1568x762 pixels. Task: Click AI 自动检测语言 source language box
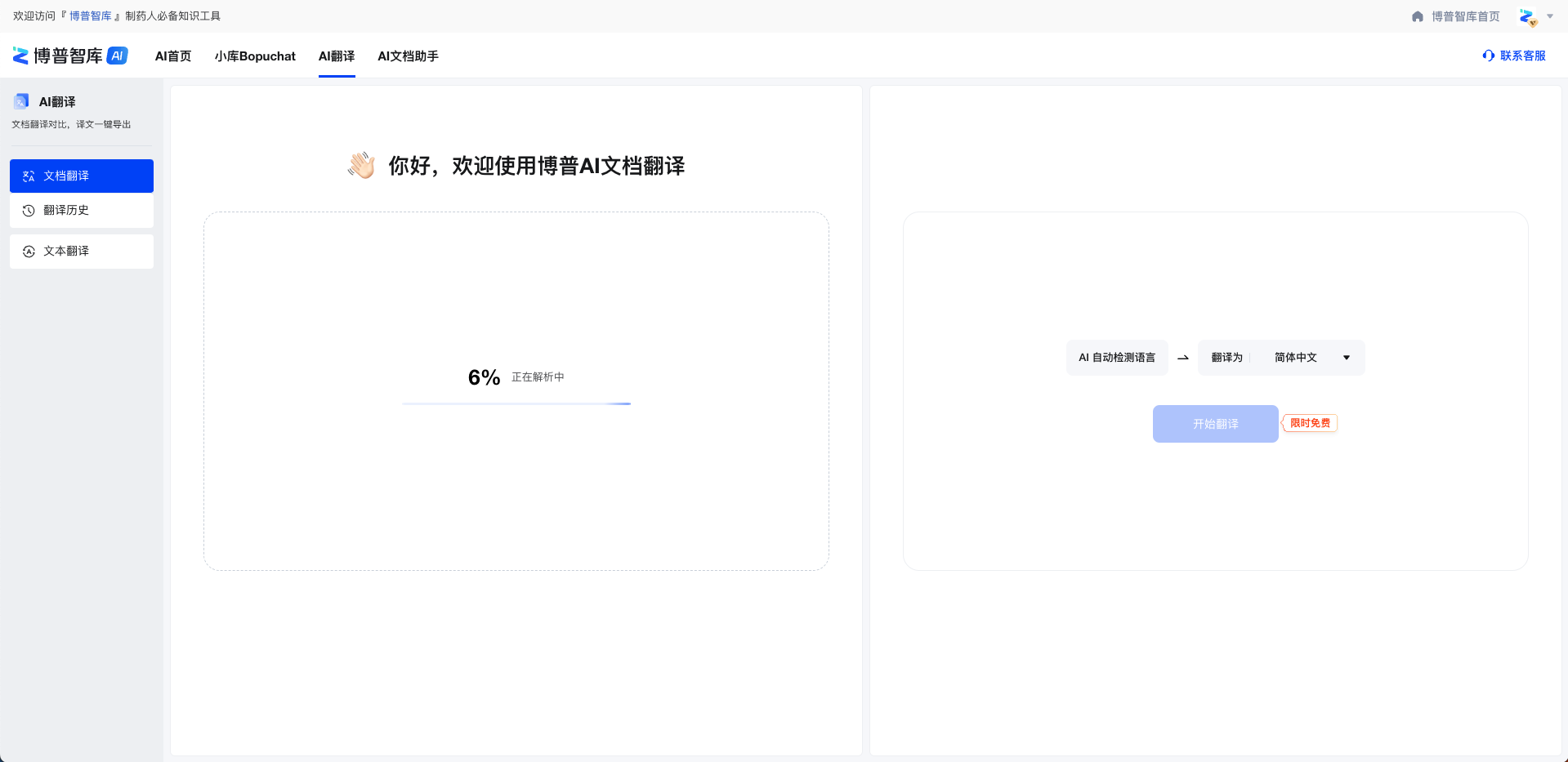click(x=1117, y=358)
